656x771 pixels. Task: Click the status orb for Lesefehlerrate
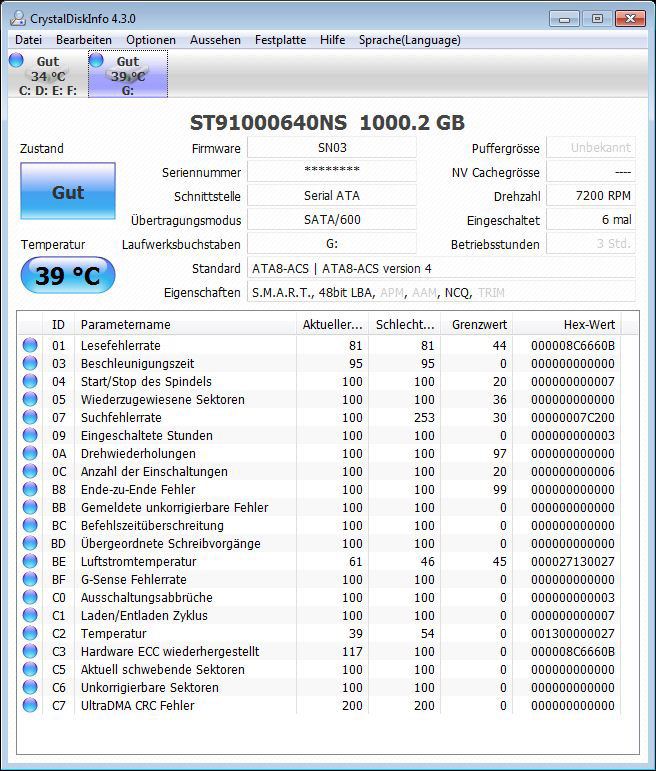[30, 345]
